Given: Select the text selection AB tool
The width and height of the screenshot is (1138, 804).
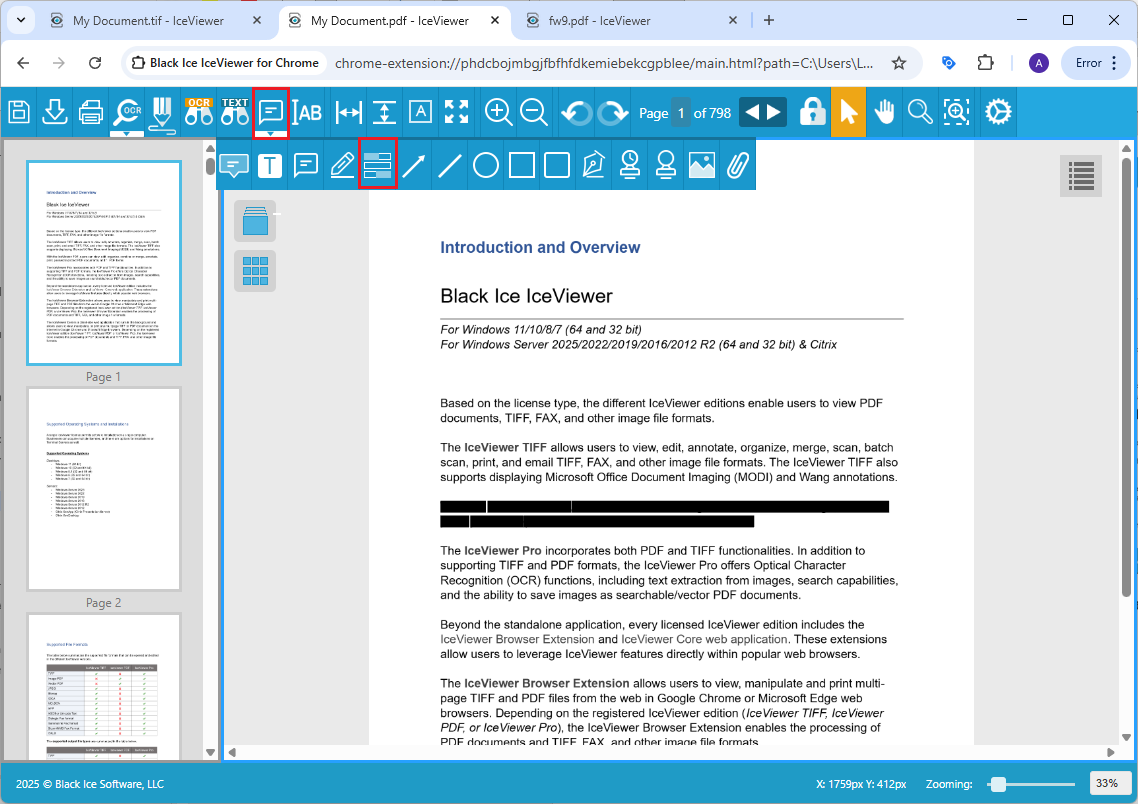Looking at the screenshot, I should 308,112.
